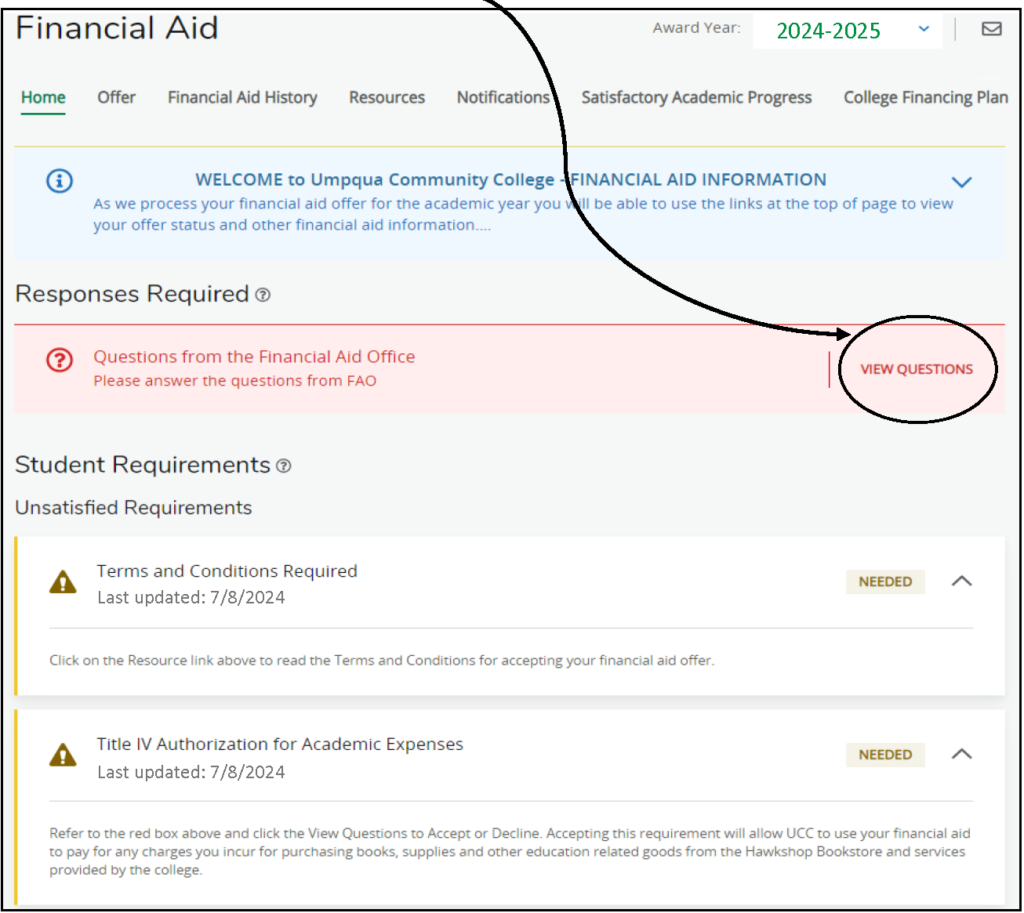1024x913 pixels.
Task: Click the Home tab with green underline
Action: 43,97
